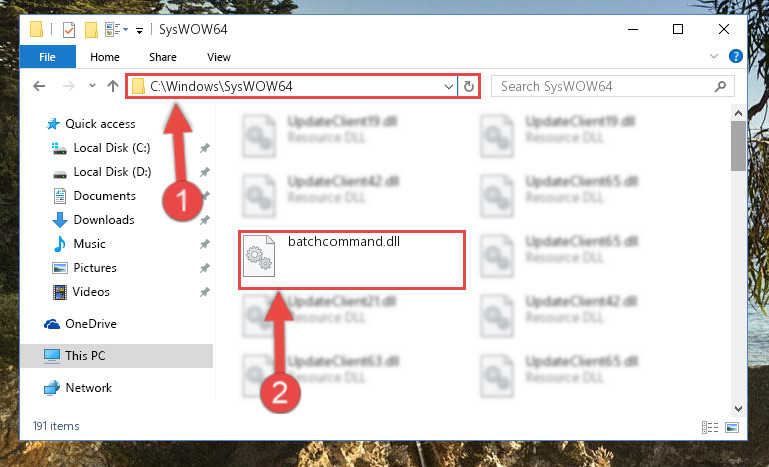Switch to details list view
Viewport: 769px width, 467px height.
coord(710,427)
